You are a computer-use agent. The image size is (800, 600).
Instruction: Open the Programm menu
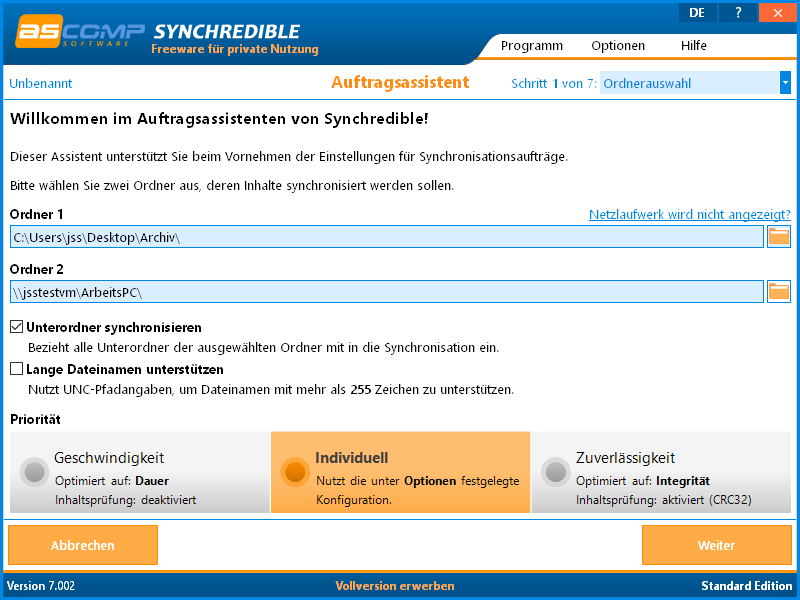532,45
